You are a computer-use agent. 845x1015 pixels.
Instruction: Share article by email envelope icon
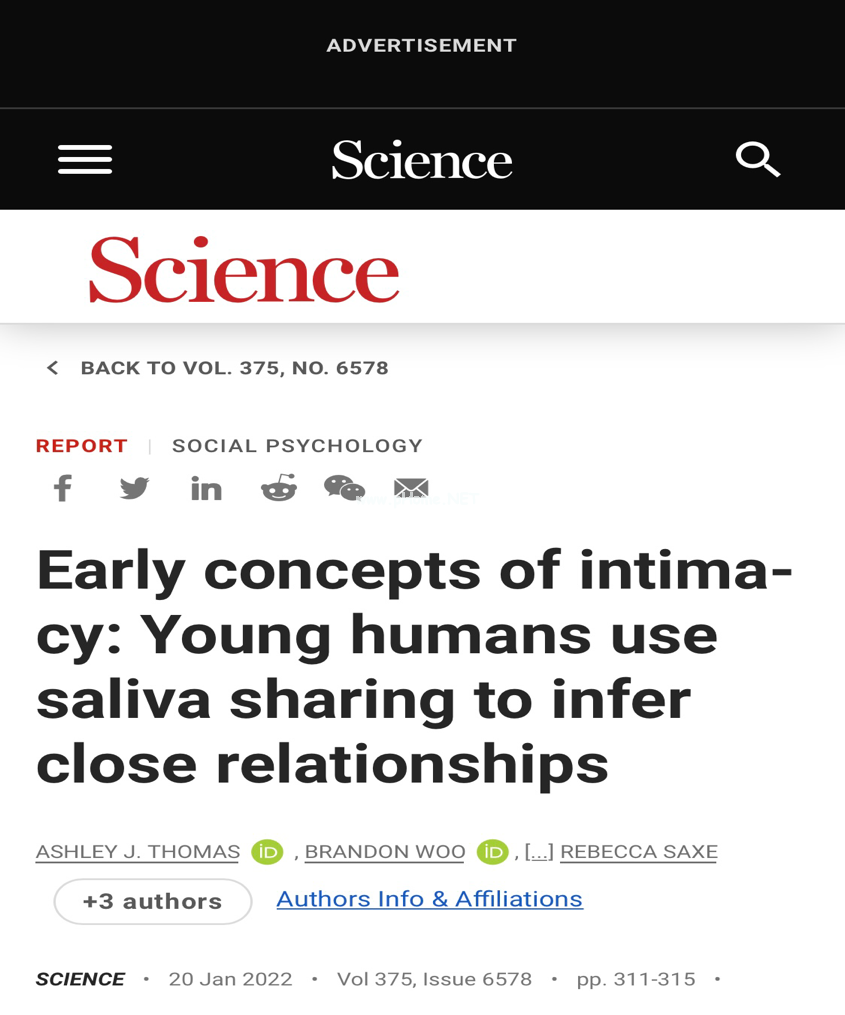point(411,487)
